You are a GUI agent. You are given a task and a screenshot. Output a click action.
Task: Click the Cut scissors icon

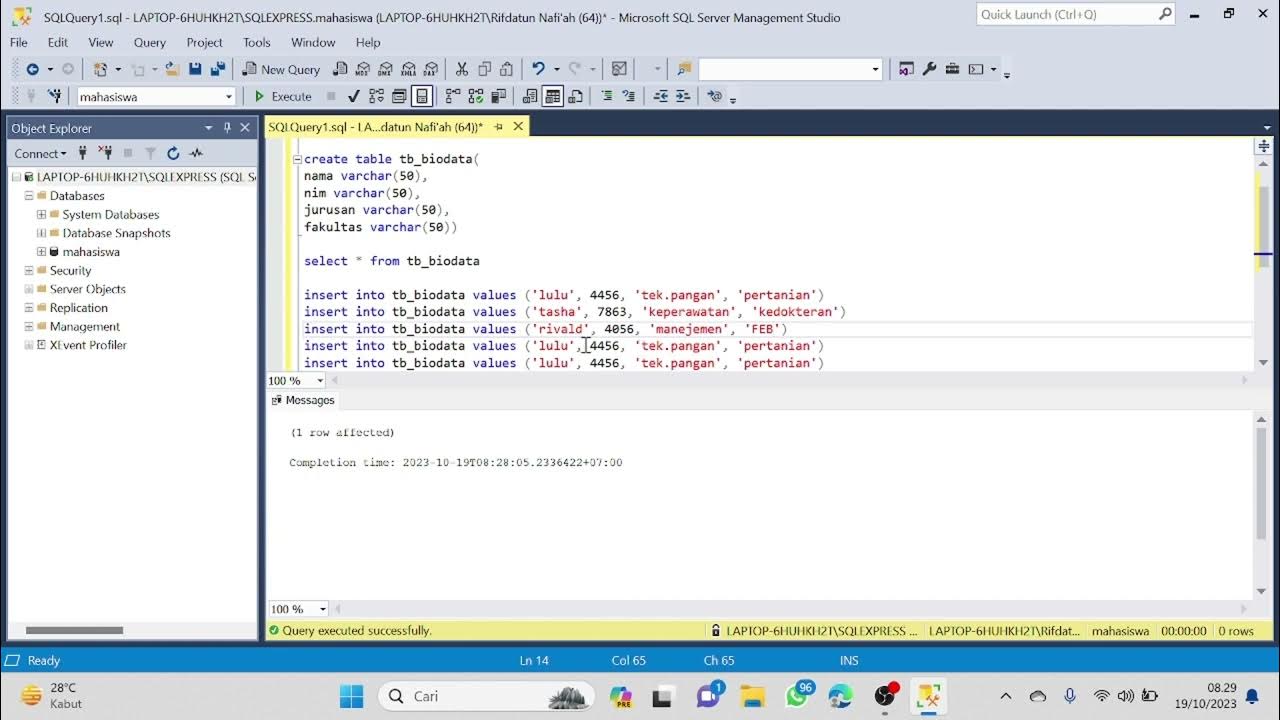coord(461,69)
